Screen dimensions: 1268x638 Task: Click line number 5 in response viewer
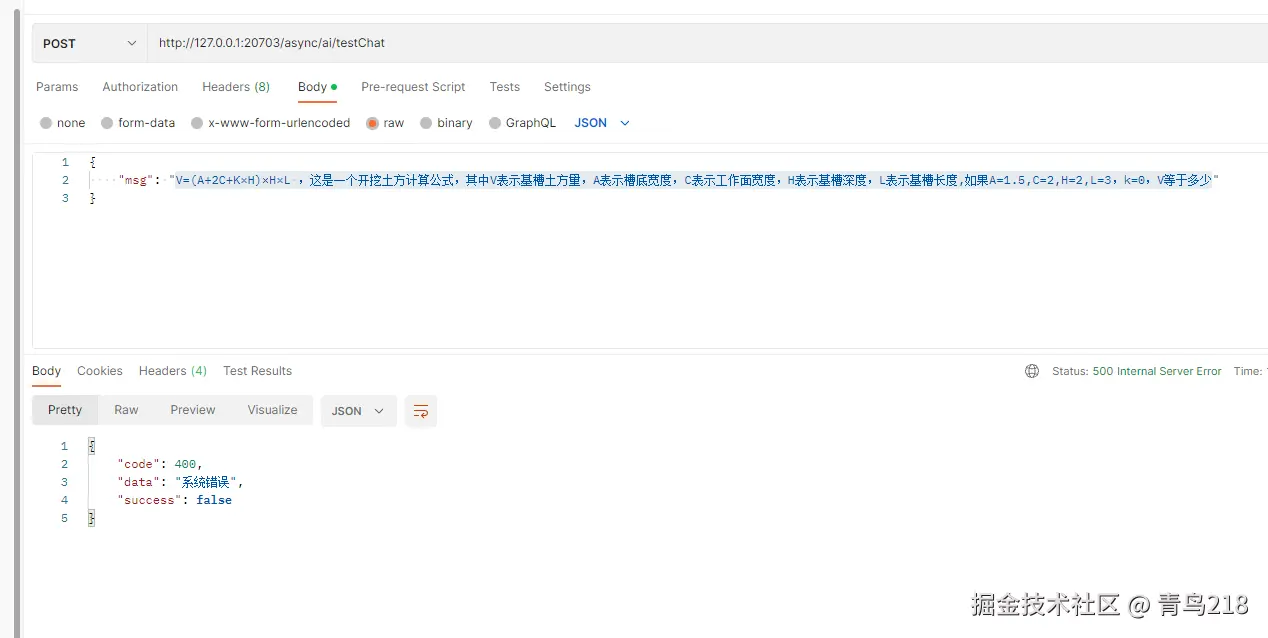click(65, 518)
